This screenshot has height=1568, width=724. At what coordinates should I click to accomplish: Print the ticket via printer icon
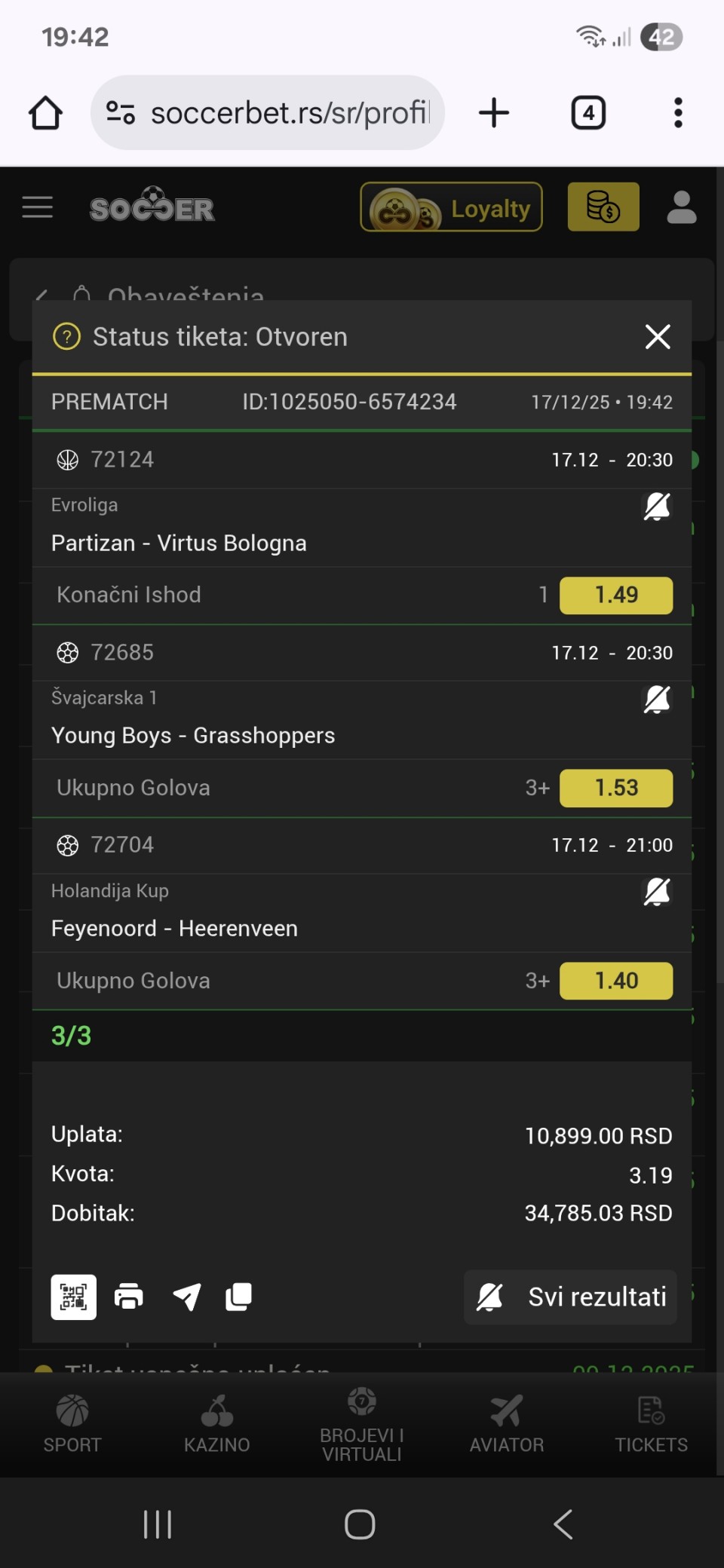click(x=129, y=1297)
